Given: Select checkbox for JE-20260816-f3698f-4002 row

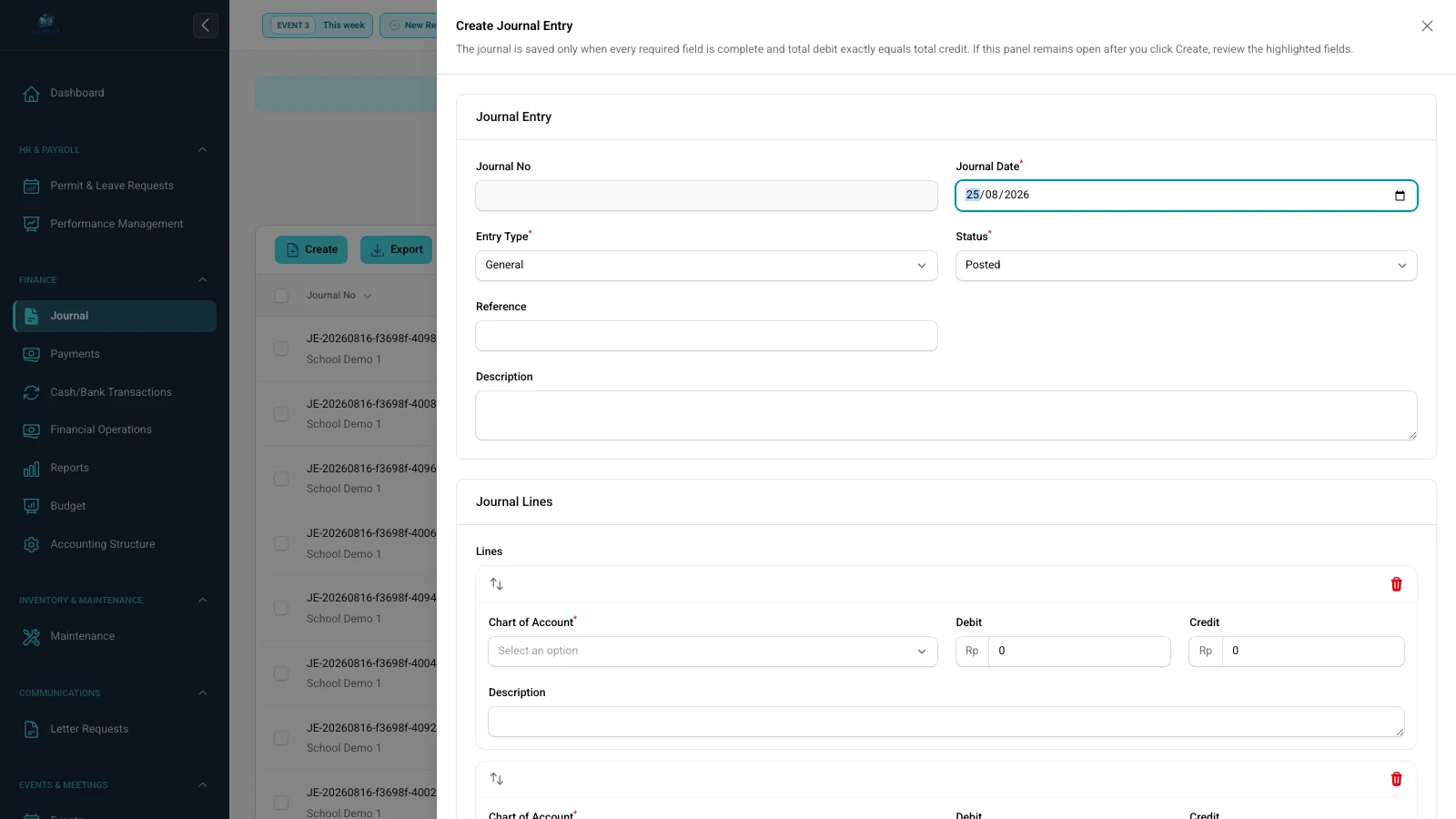Looking at the screenshot, I should [281, 803].
